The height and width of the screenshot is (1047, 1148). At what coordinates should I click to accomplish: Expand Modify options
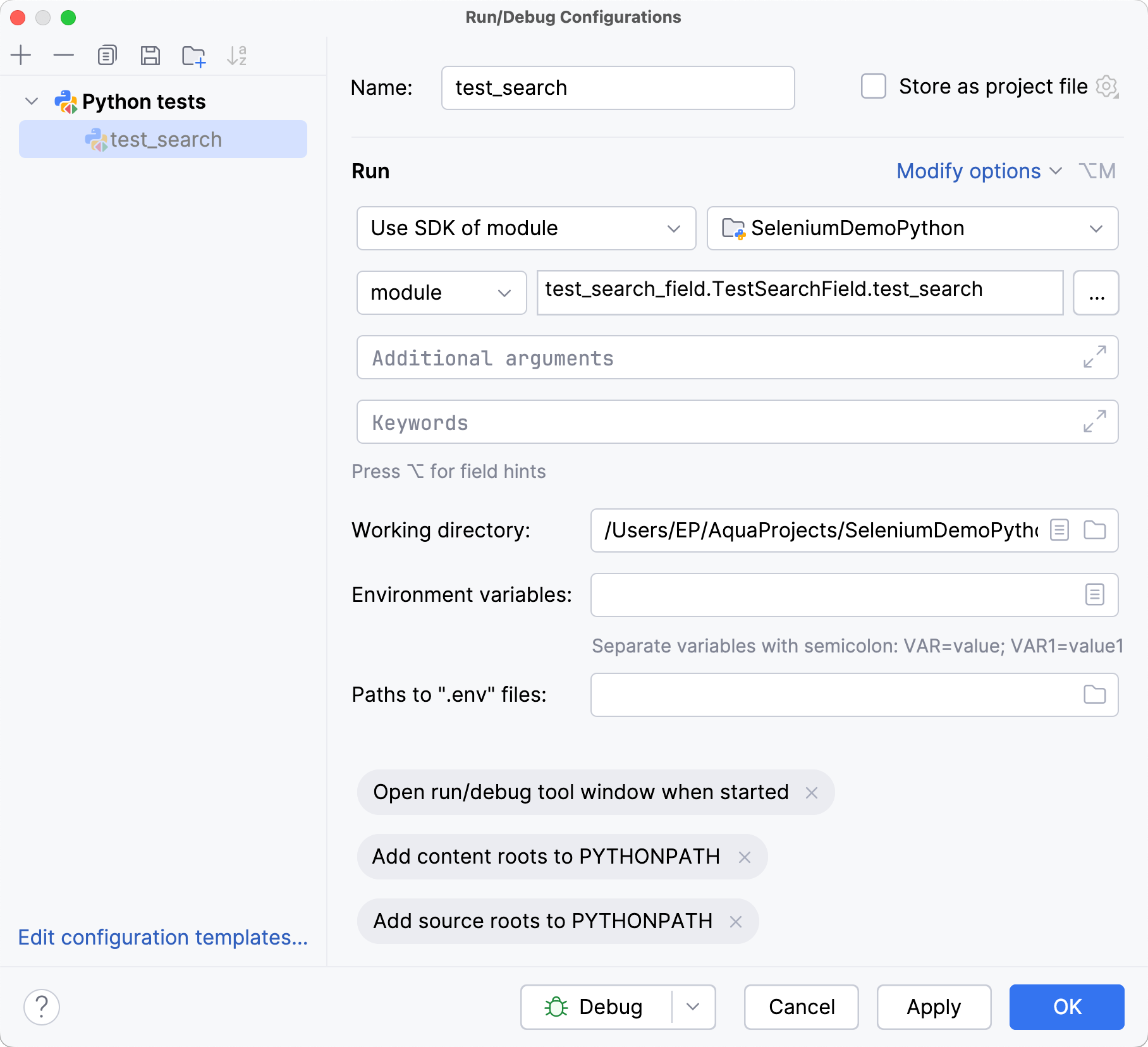click(978, 171)
